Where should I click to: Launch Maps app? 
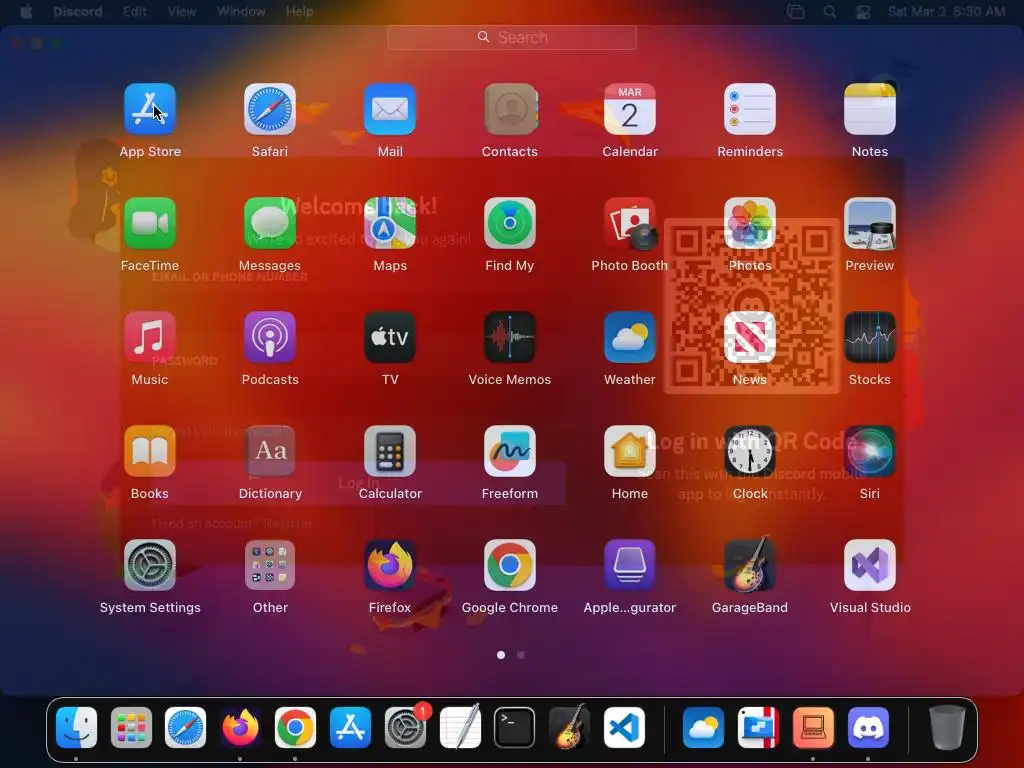click(390, 223)
